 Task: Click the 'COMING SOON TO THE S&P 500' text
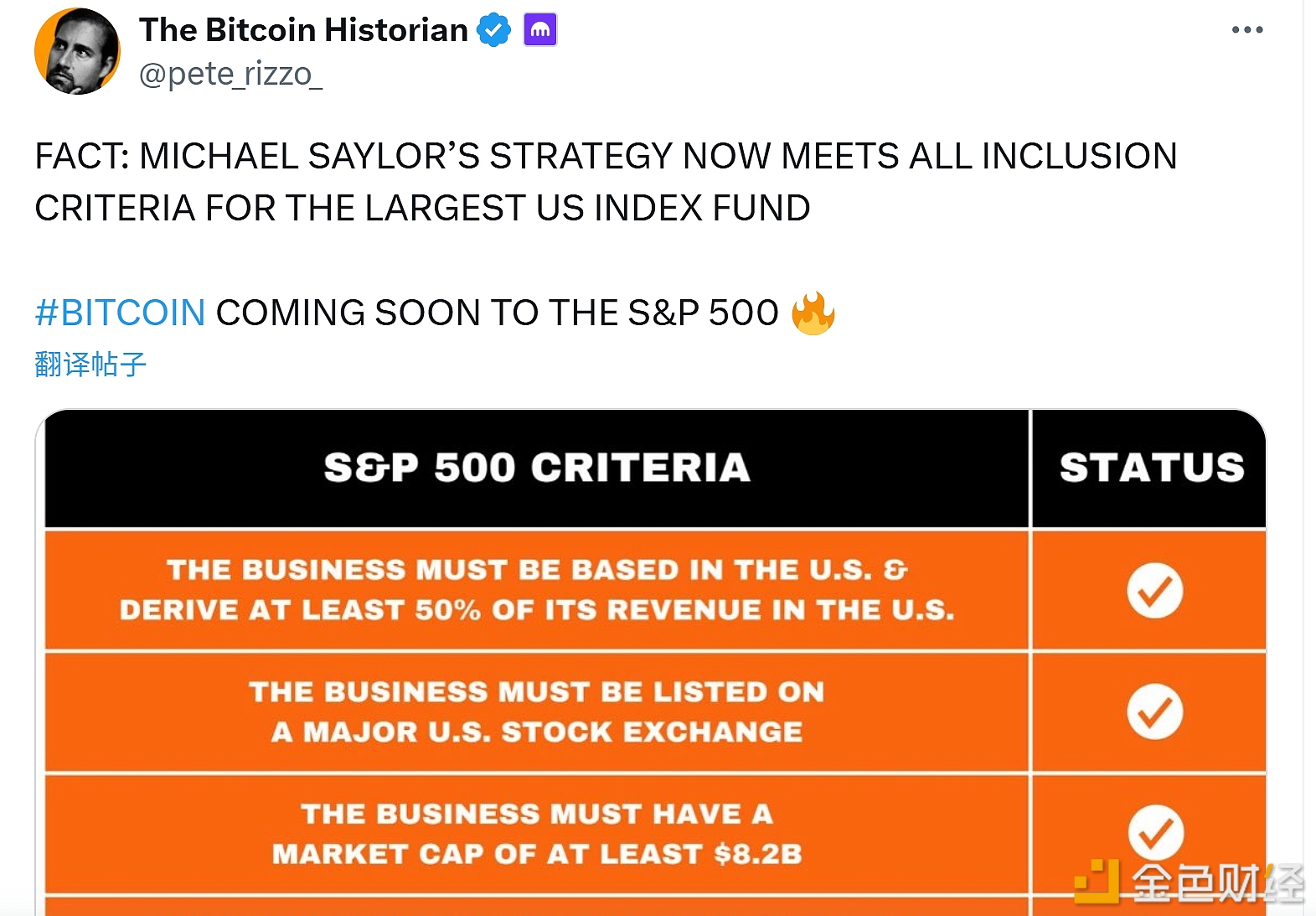click(497, 313)
